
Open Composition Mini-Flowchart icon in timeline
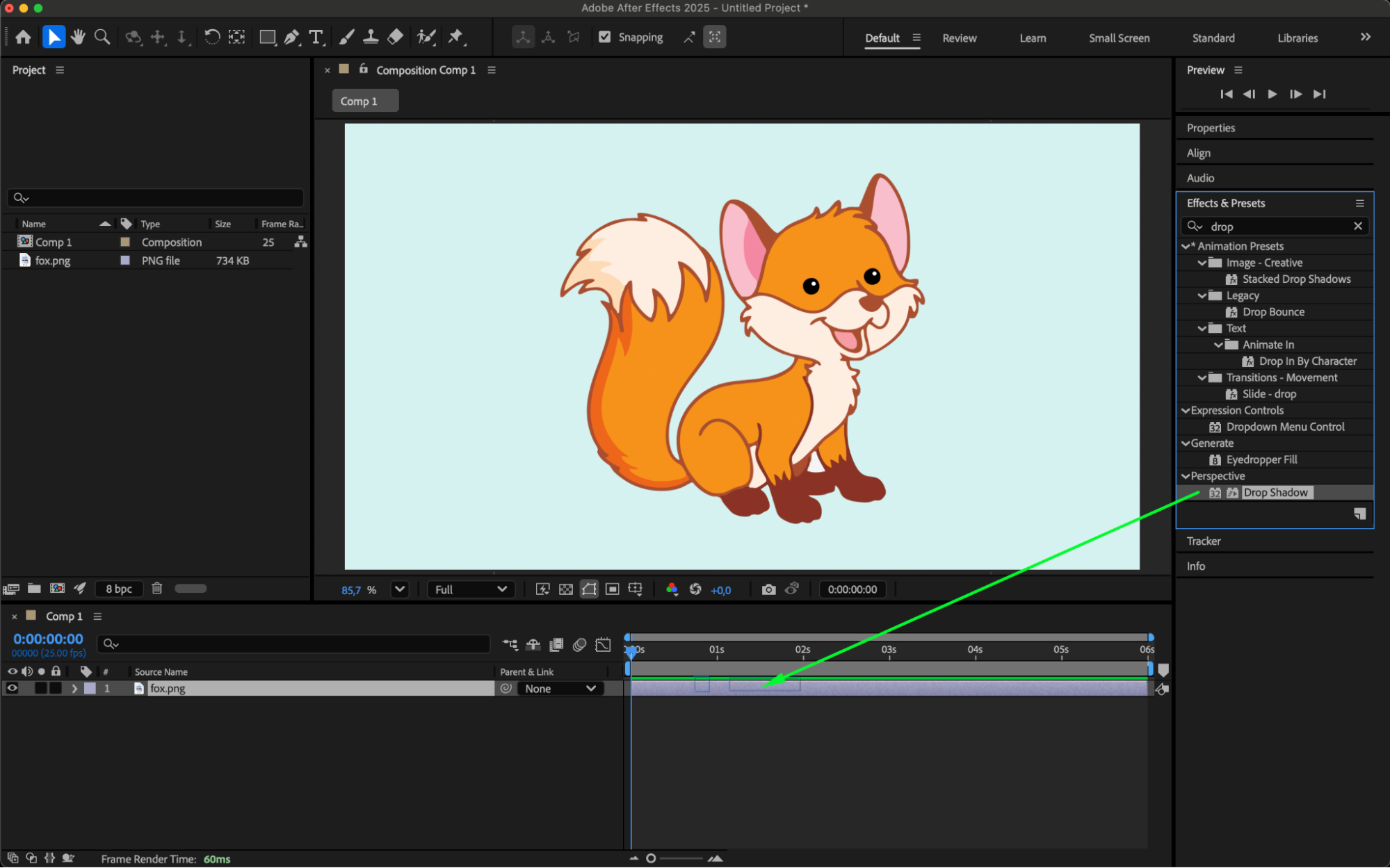click(510, 645)
